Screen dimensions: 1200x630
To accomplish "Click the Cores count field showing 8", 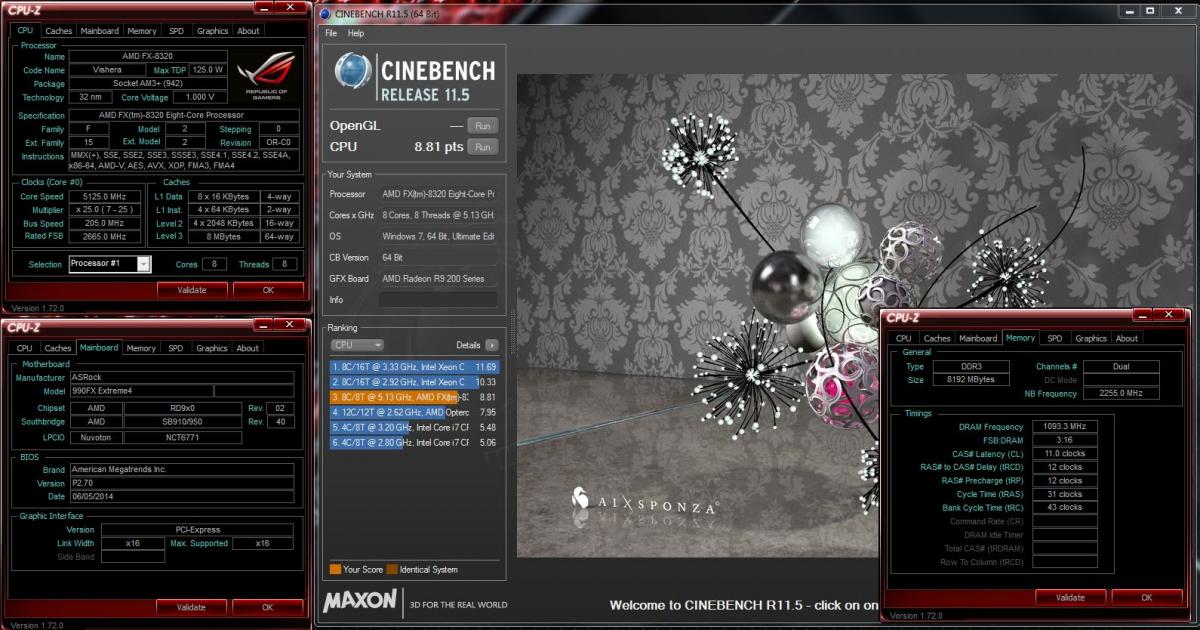I will click(213, 264).
